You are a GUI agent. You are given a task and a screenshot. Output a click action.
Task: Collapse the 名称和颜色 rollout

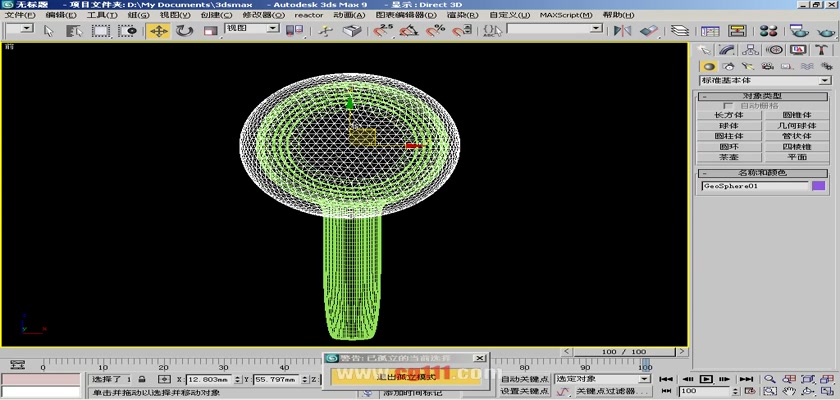[763, 173]
